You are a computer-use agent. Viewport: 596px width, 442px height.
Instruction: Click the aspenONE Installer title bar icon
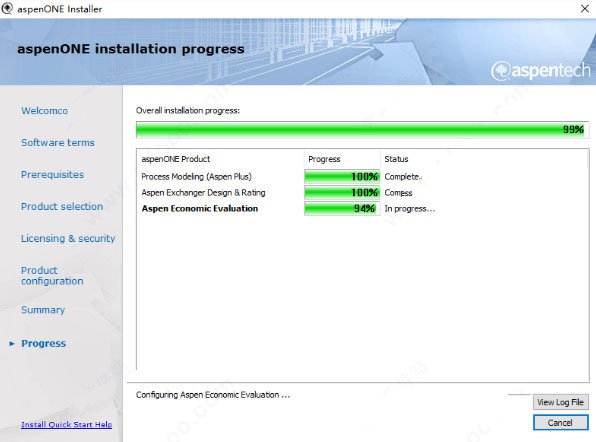(7, 8)
